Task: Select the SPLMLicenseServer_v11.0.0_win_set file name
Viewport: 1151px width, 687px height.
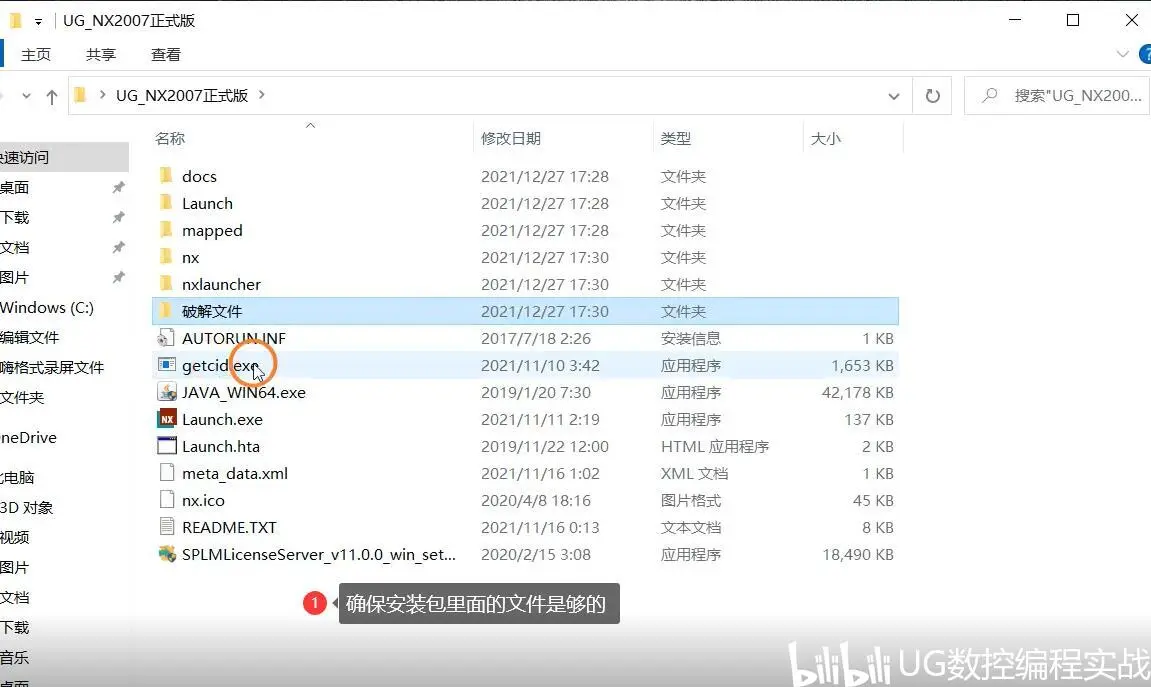Action: 319,554
